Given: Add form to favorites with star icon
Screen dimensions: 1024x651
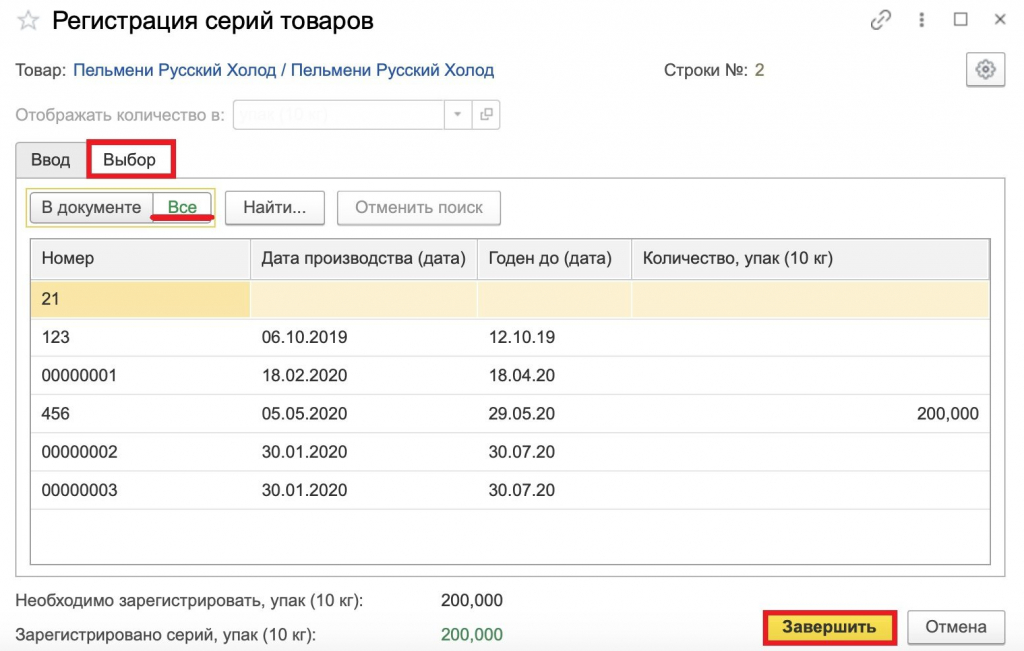Looking at the screenshot, I should coord(28,20).
